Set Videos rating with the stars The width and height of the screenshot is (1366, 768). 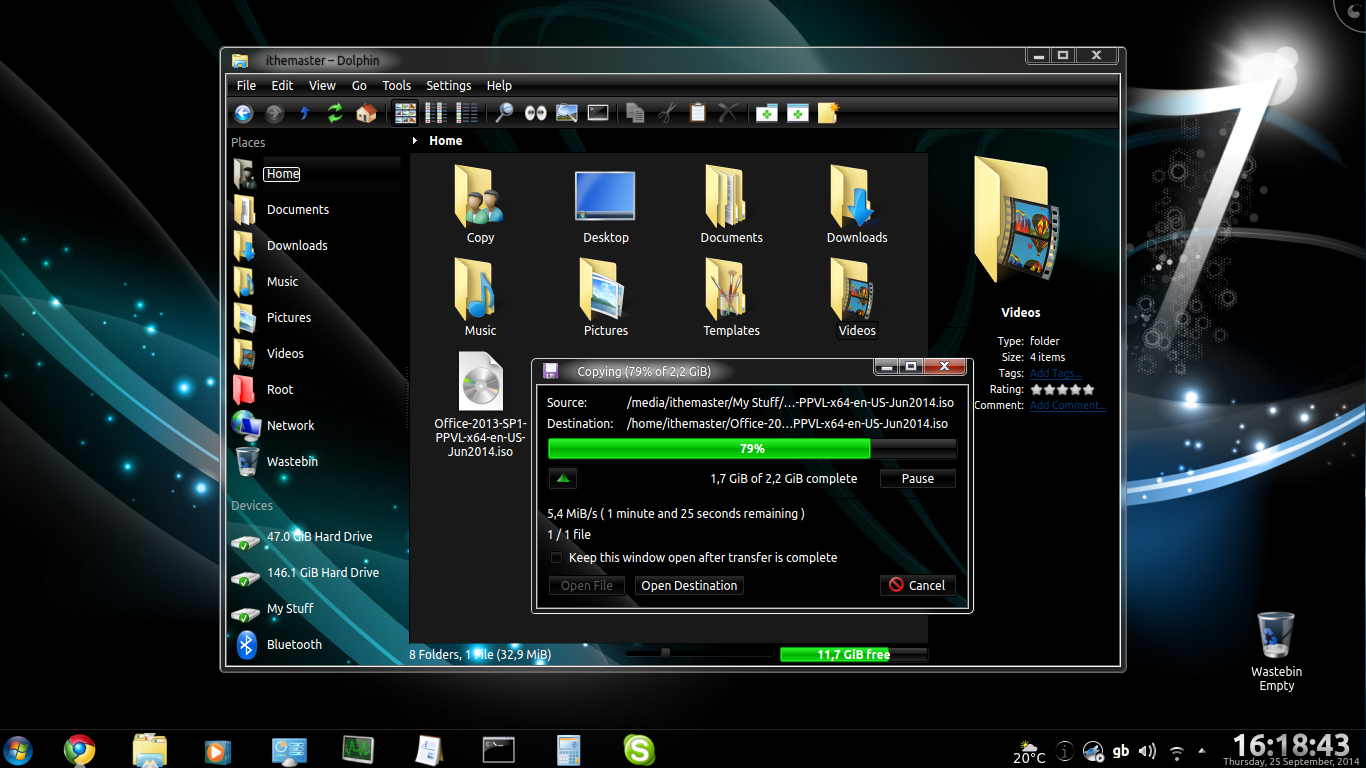pos(1062,389)
